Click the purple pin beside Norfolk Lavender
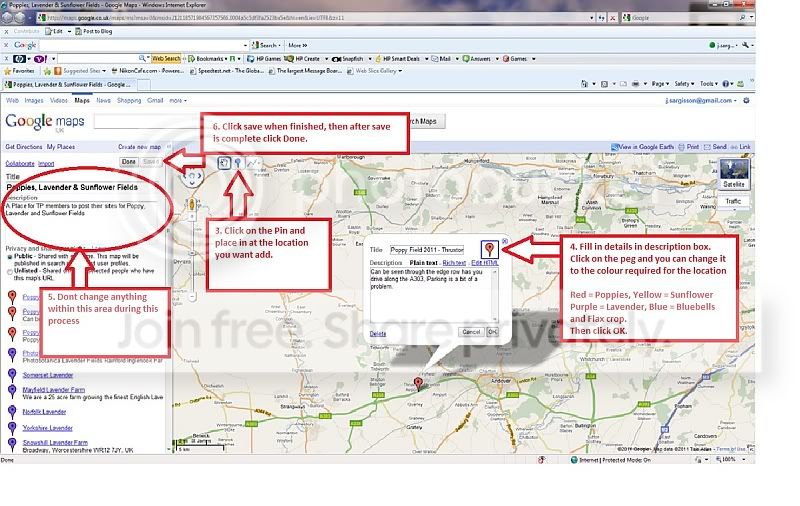 click(12, 412)
